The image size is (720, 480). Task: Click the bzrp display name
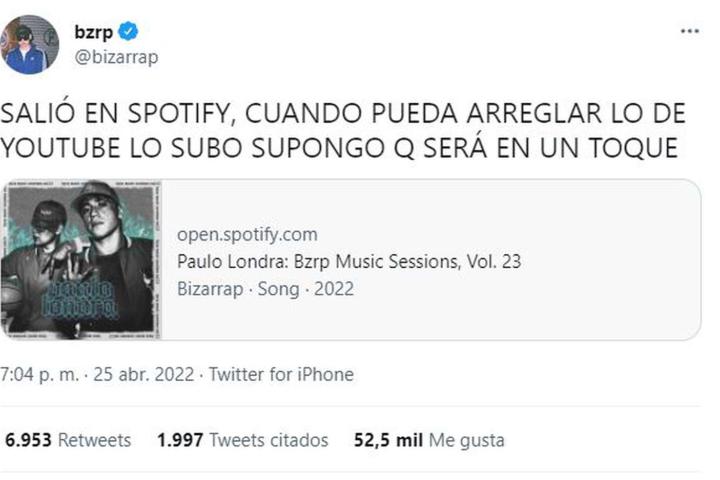coord(94,32)
